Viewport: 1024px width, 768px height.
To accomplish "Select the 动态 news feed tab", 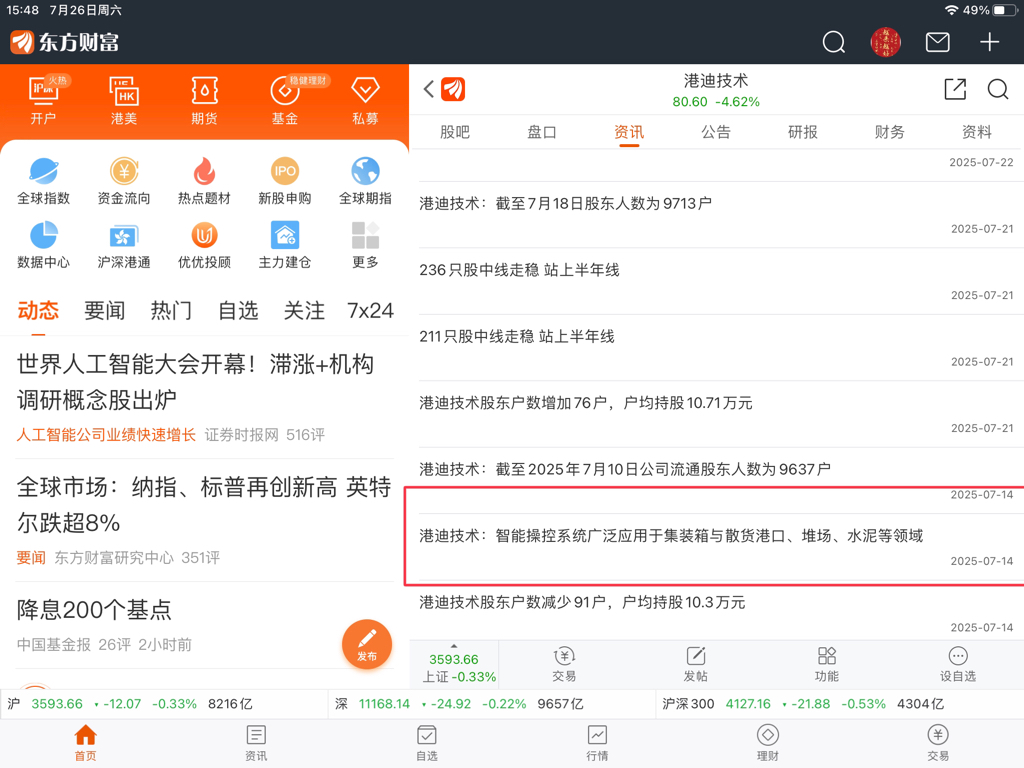I will pos(38,310).
